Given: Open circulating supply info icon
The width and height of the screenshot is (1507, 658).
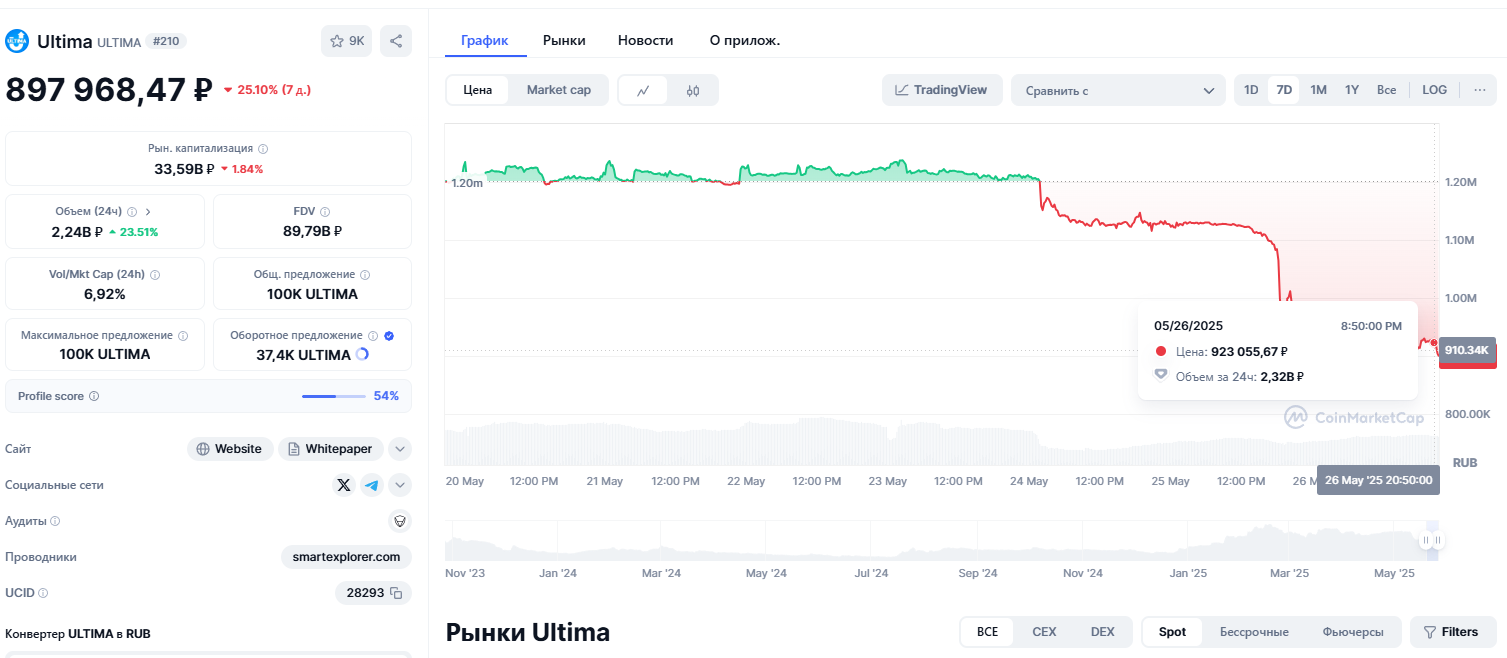Looking at the screenshot, I should pos(373,336).
